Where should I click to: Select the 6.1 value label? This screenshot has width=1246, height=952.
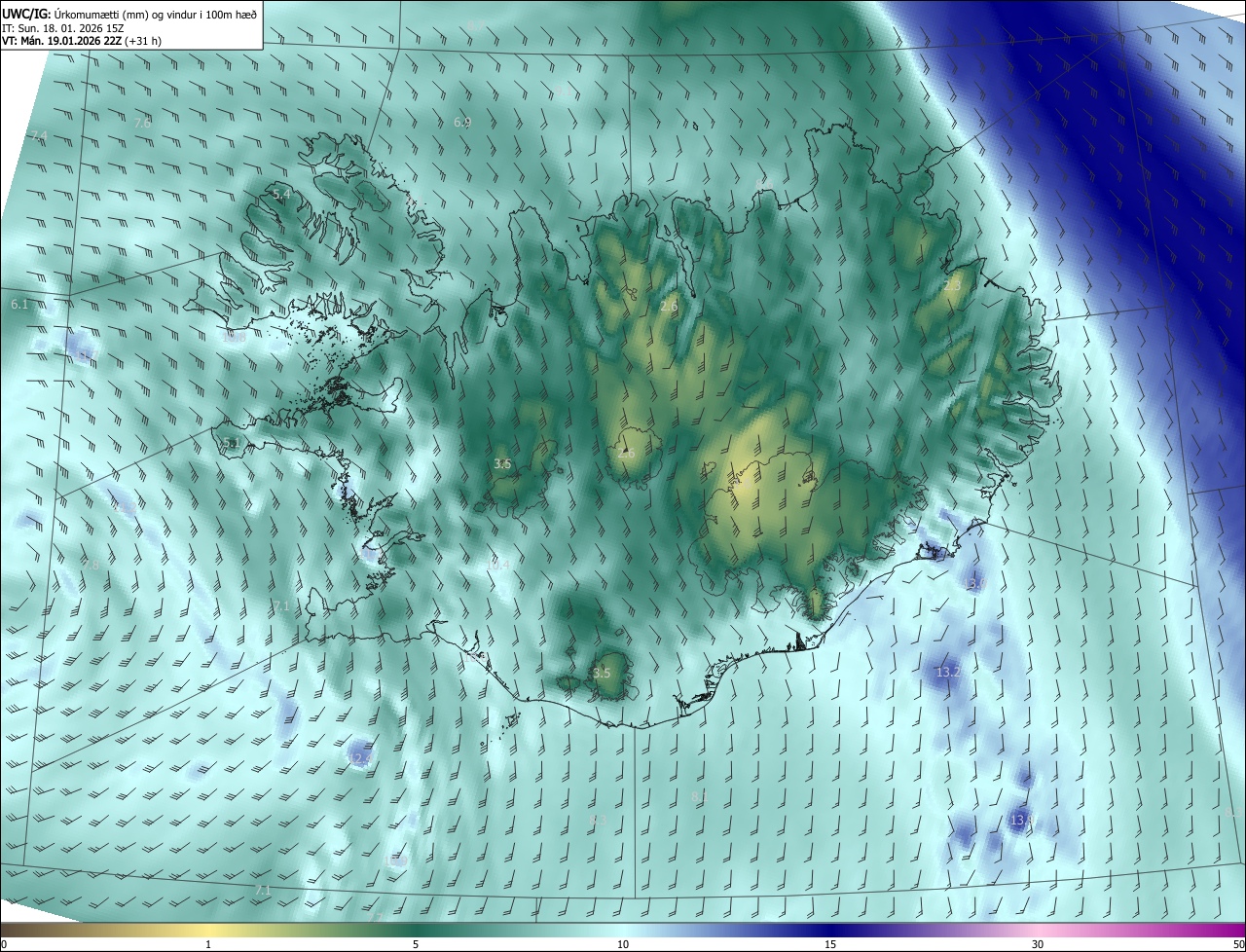point(19,305)
